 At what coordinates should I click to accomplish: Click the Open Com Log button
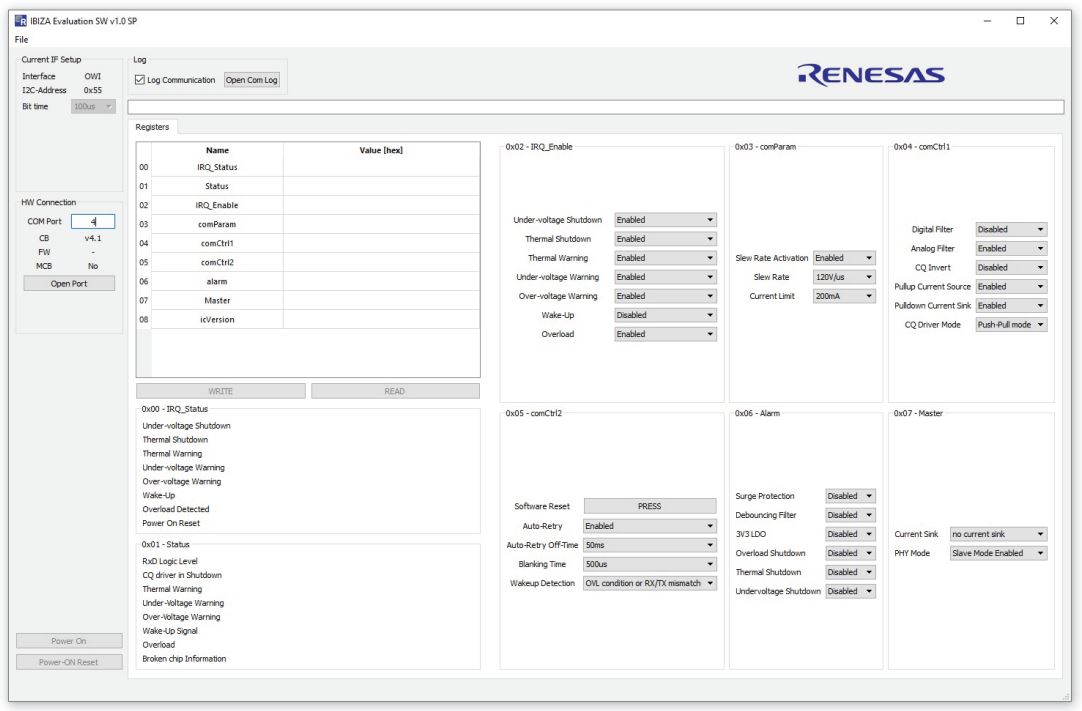click(x=252, y=80)
